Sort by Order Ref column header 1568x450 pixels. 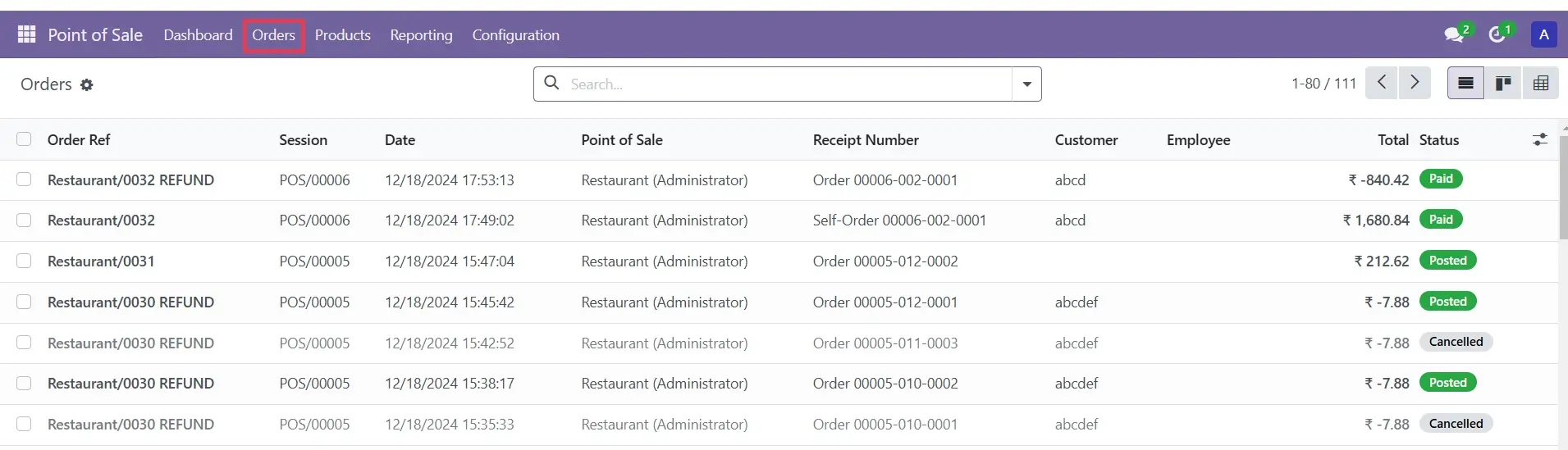coord(79,140)
